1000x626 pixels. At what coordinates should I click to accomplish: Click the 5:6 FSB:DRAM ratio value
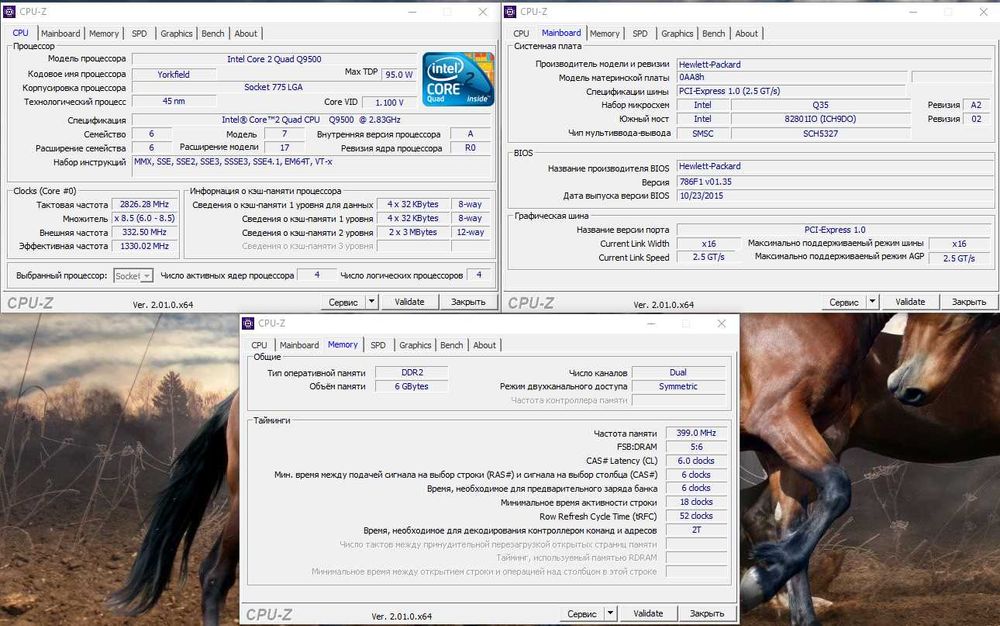point(696,447)
